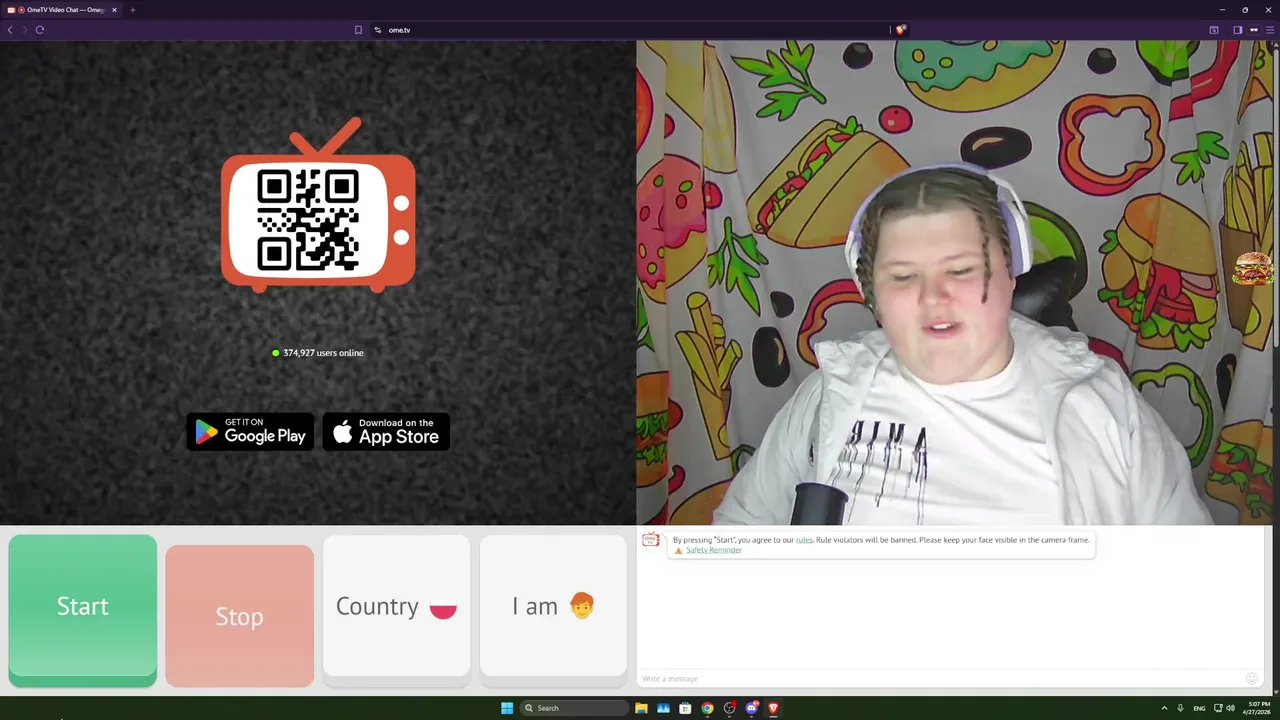
Task: Open the Download on the App Store badge
Action: [386, 432]
